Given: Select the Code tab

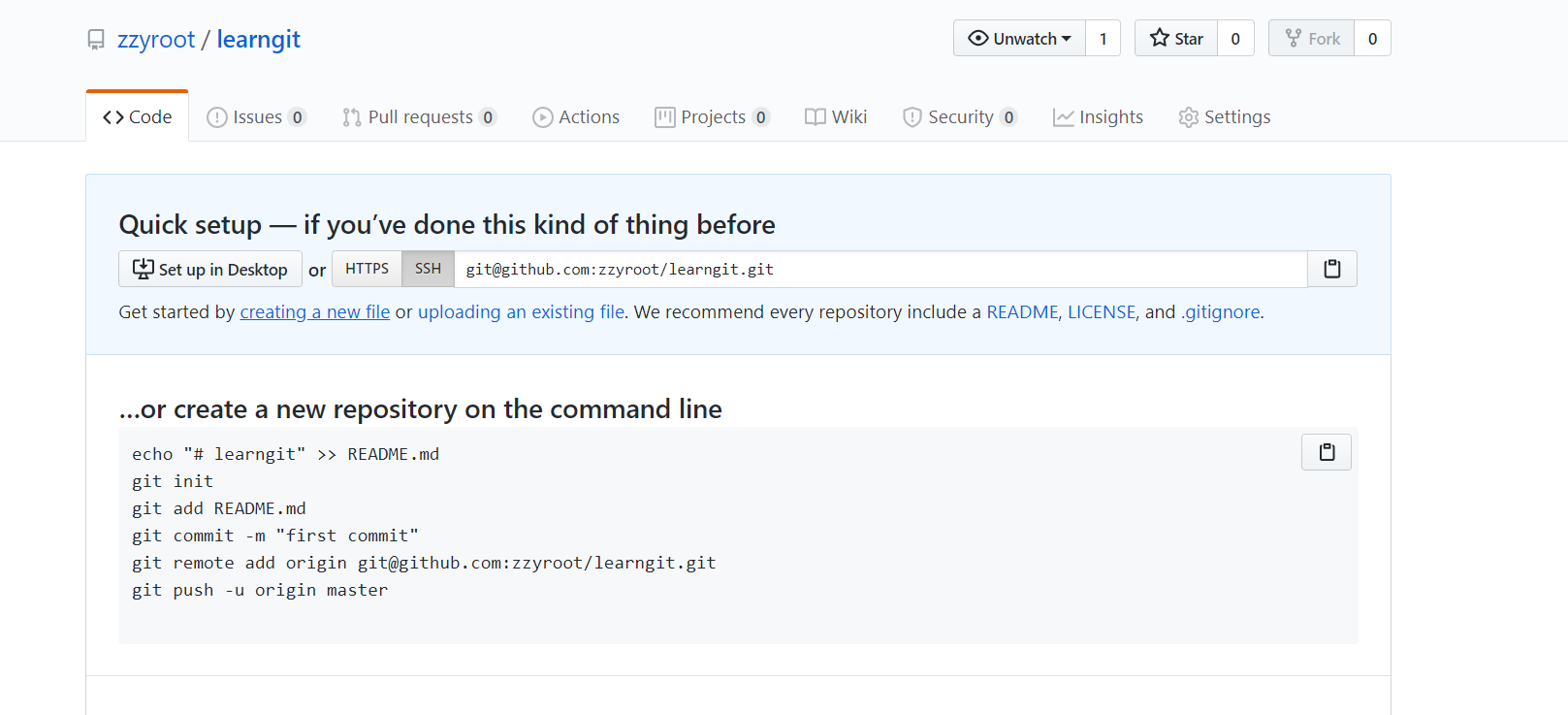Looking at the screenshot, I should tap(137, 116).
